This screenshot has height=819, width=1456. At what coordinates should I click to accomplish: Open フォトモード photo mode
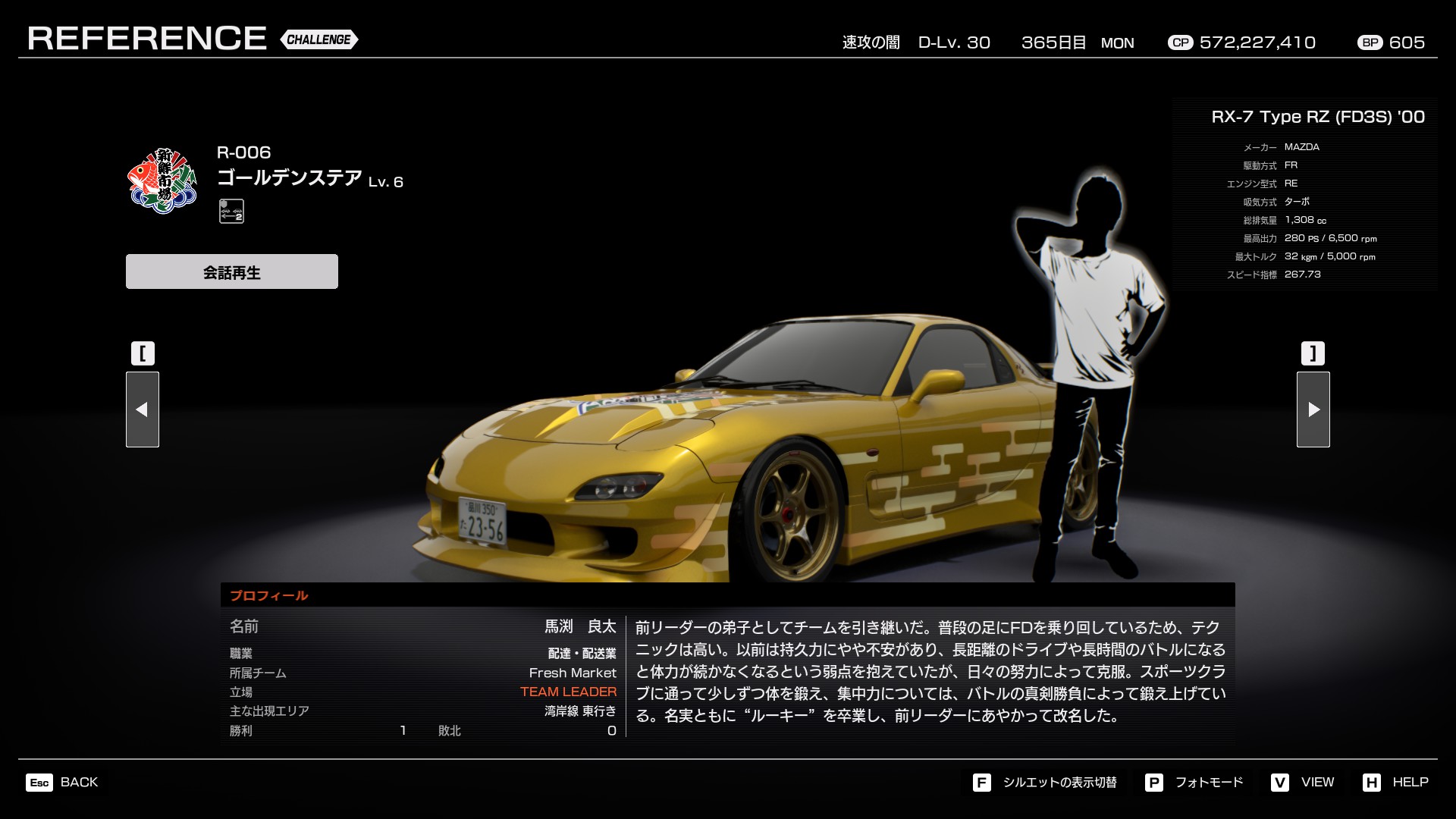[1209, 783]
